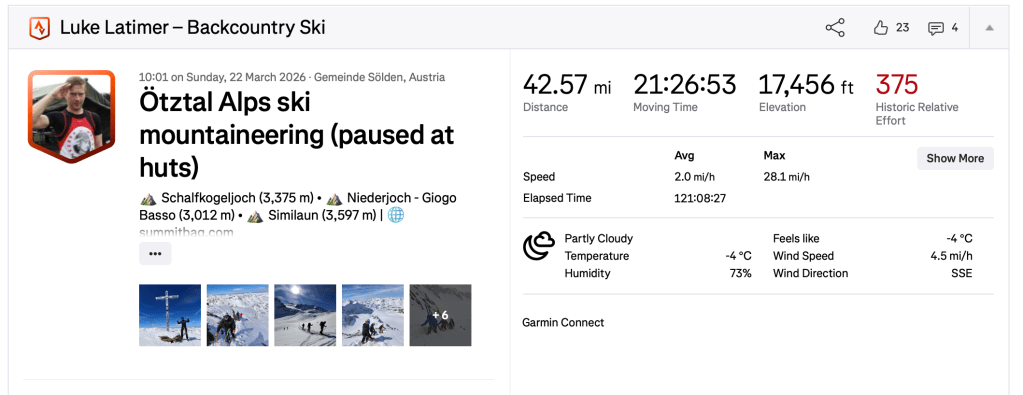The height and width of the screenshot is (395, 1023).
Task: Click the mountain icon before Schalfkogeljoch
Action: tap(148, 198)
